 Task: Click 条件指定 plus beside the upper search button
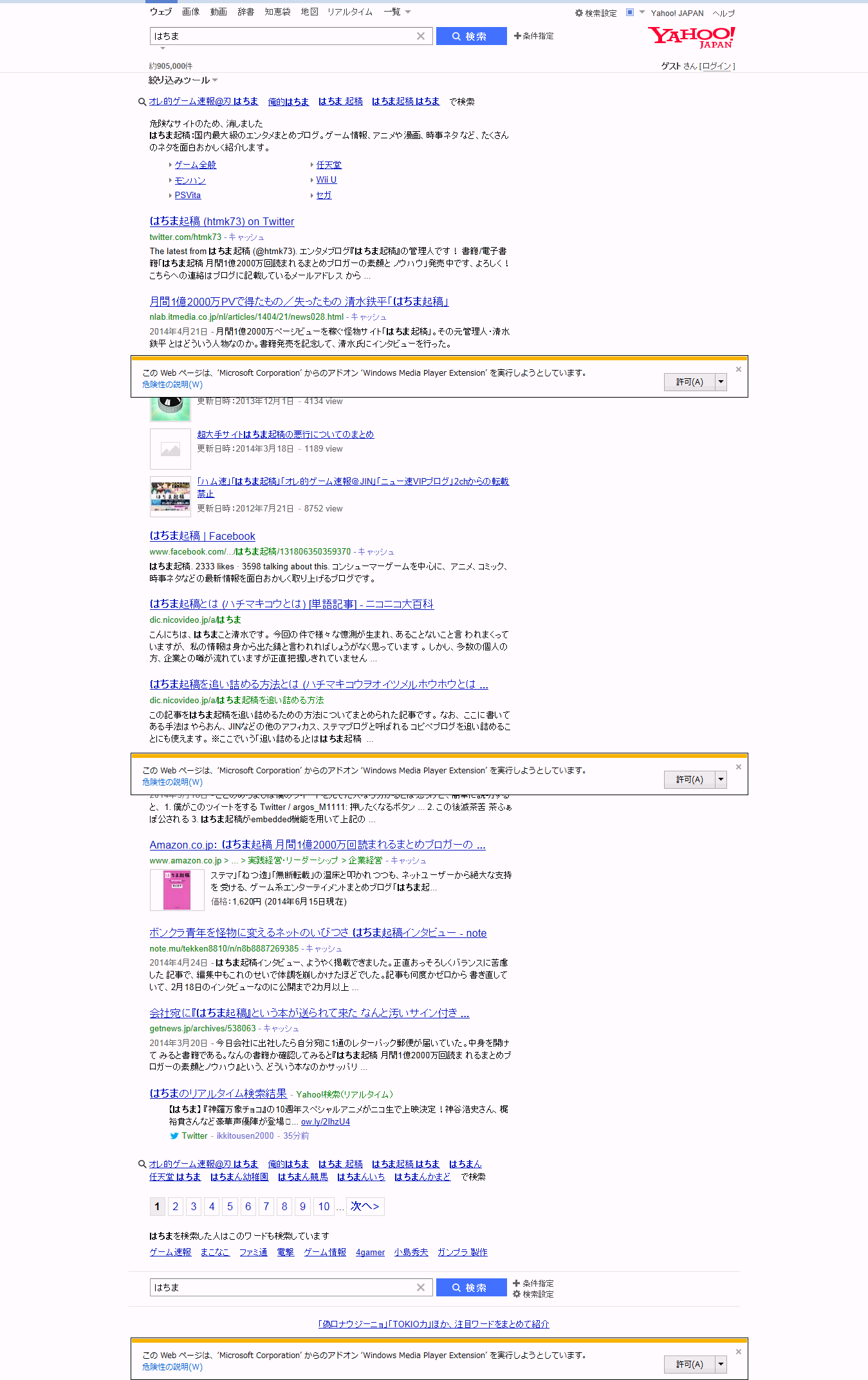[533, 36]
